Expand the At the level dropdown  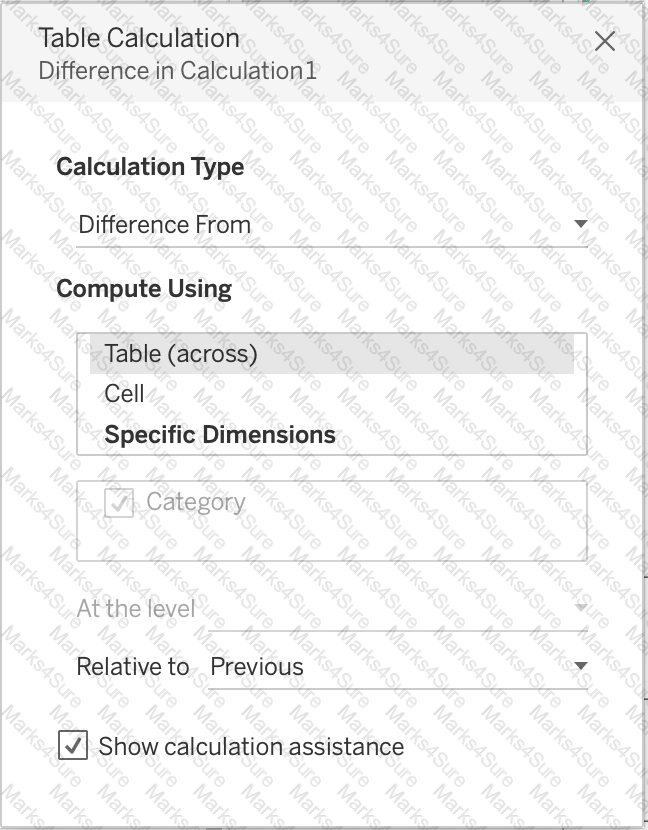click(578, 605)
